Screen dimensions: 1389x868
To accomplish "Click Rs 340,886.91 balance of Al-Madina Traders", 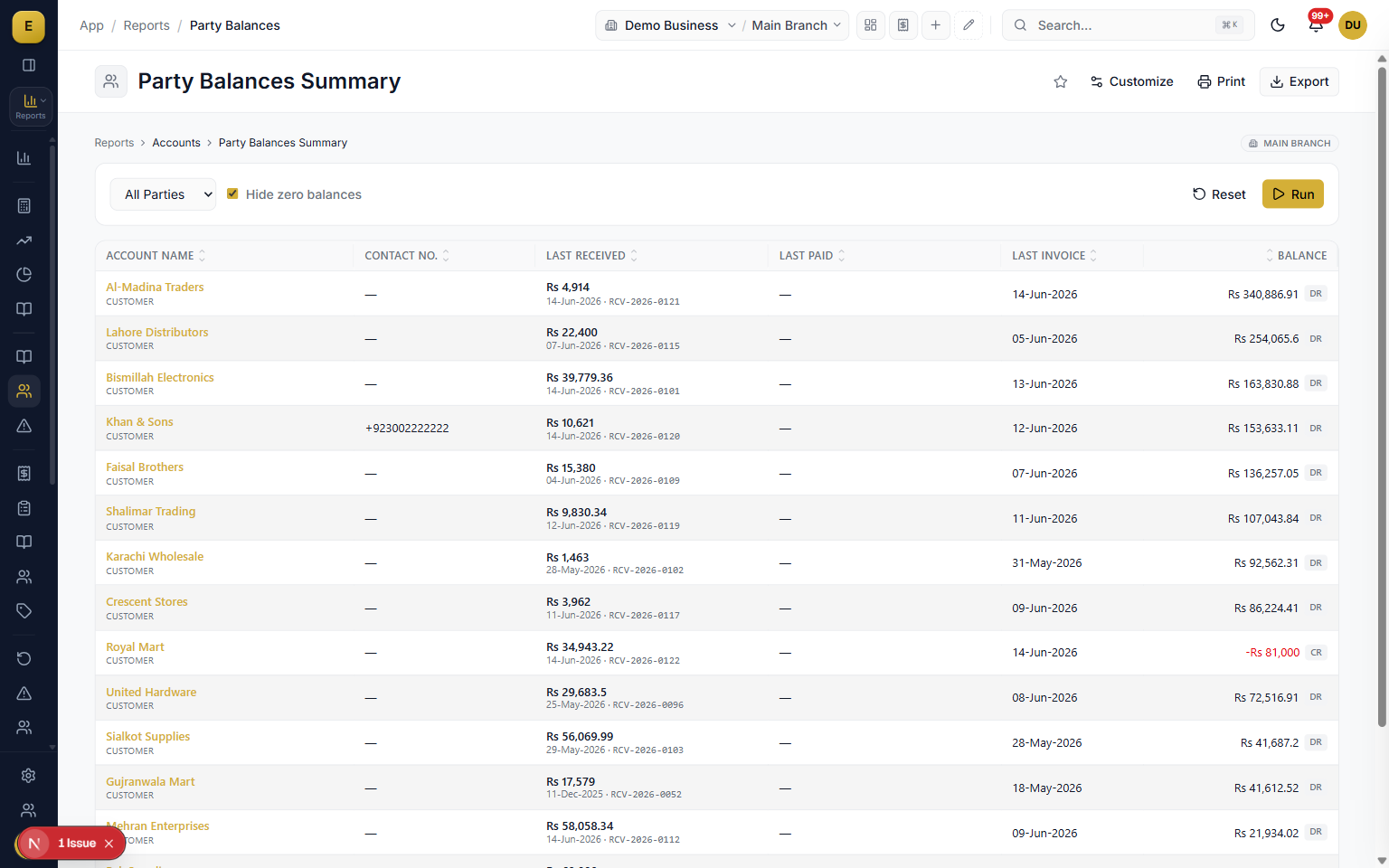I will point(1262,295).
